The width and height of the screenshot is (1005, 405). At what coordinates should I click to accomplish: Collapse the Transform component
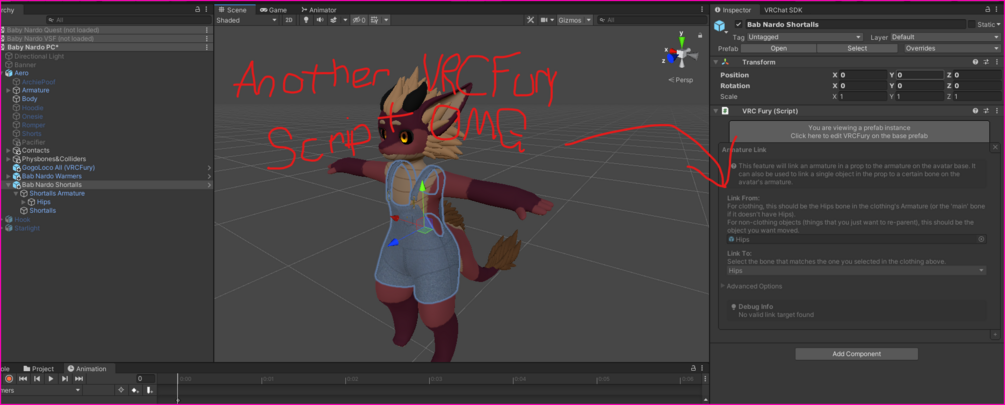tap(715, 62)
